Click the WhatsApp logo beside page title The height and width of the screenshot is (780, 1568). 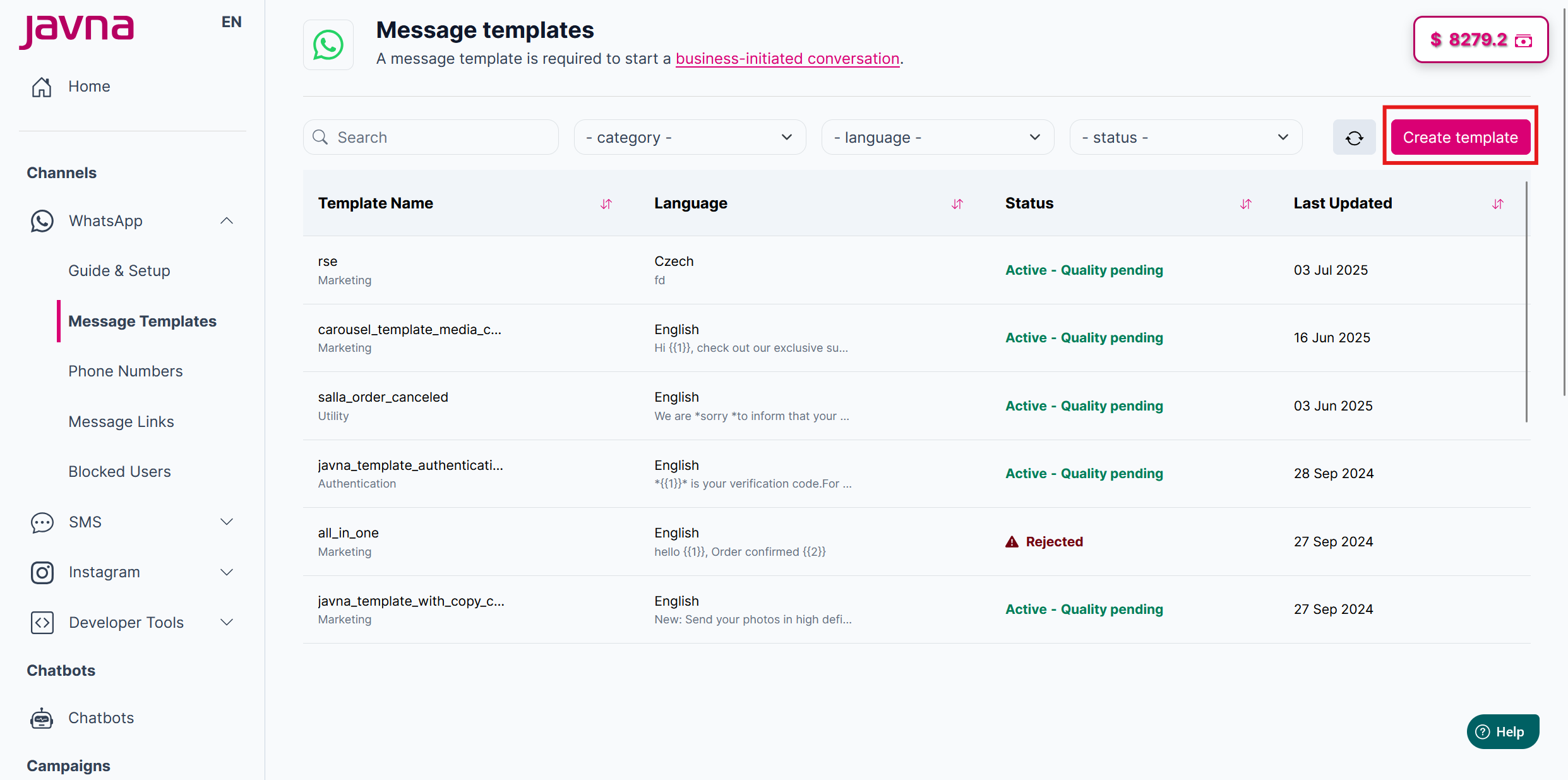[x=328, y=45]
